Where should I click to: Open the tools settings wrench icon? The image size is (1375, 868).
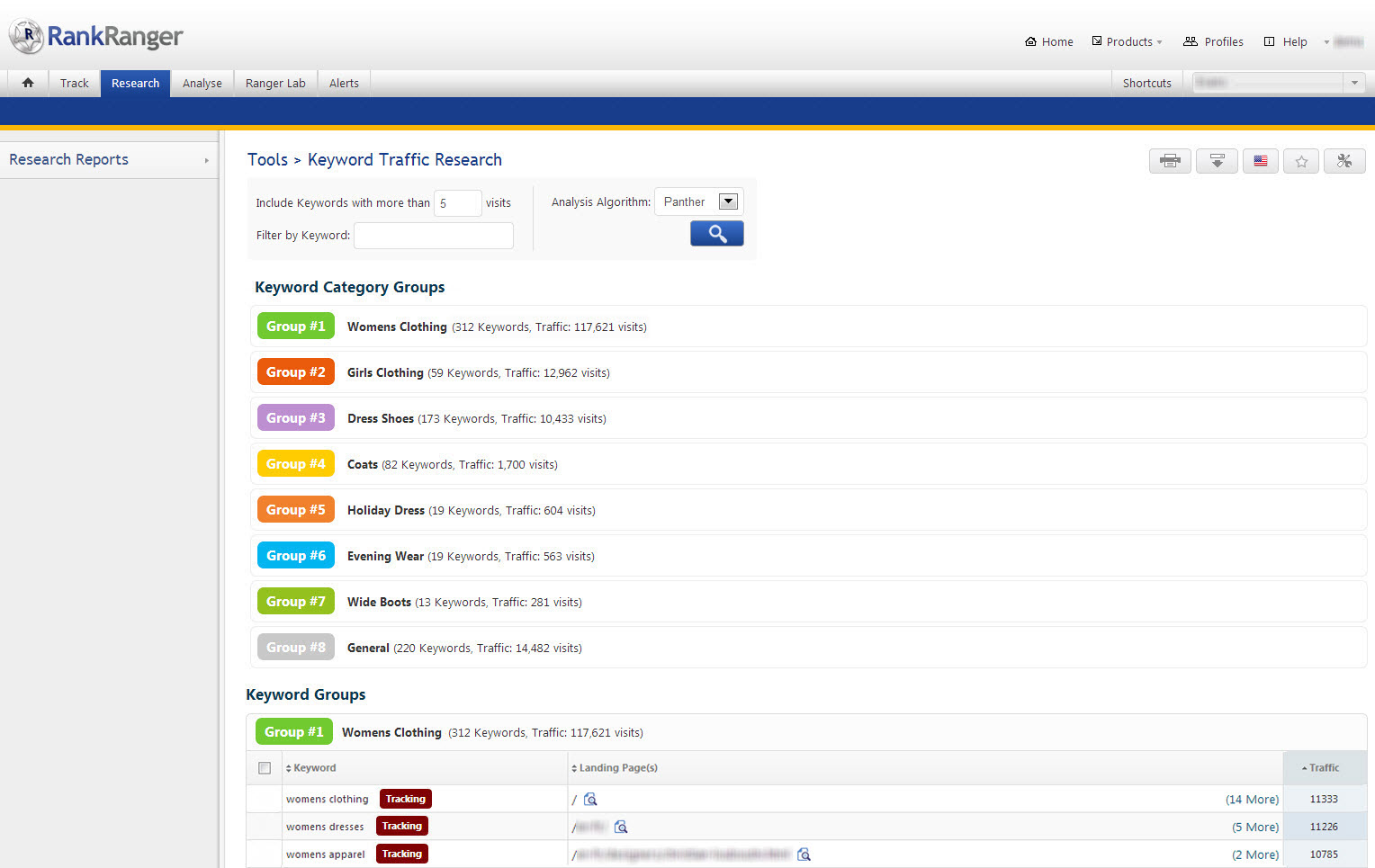pos(1344,161)
